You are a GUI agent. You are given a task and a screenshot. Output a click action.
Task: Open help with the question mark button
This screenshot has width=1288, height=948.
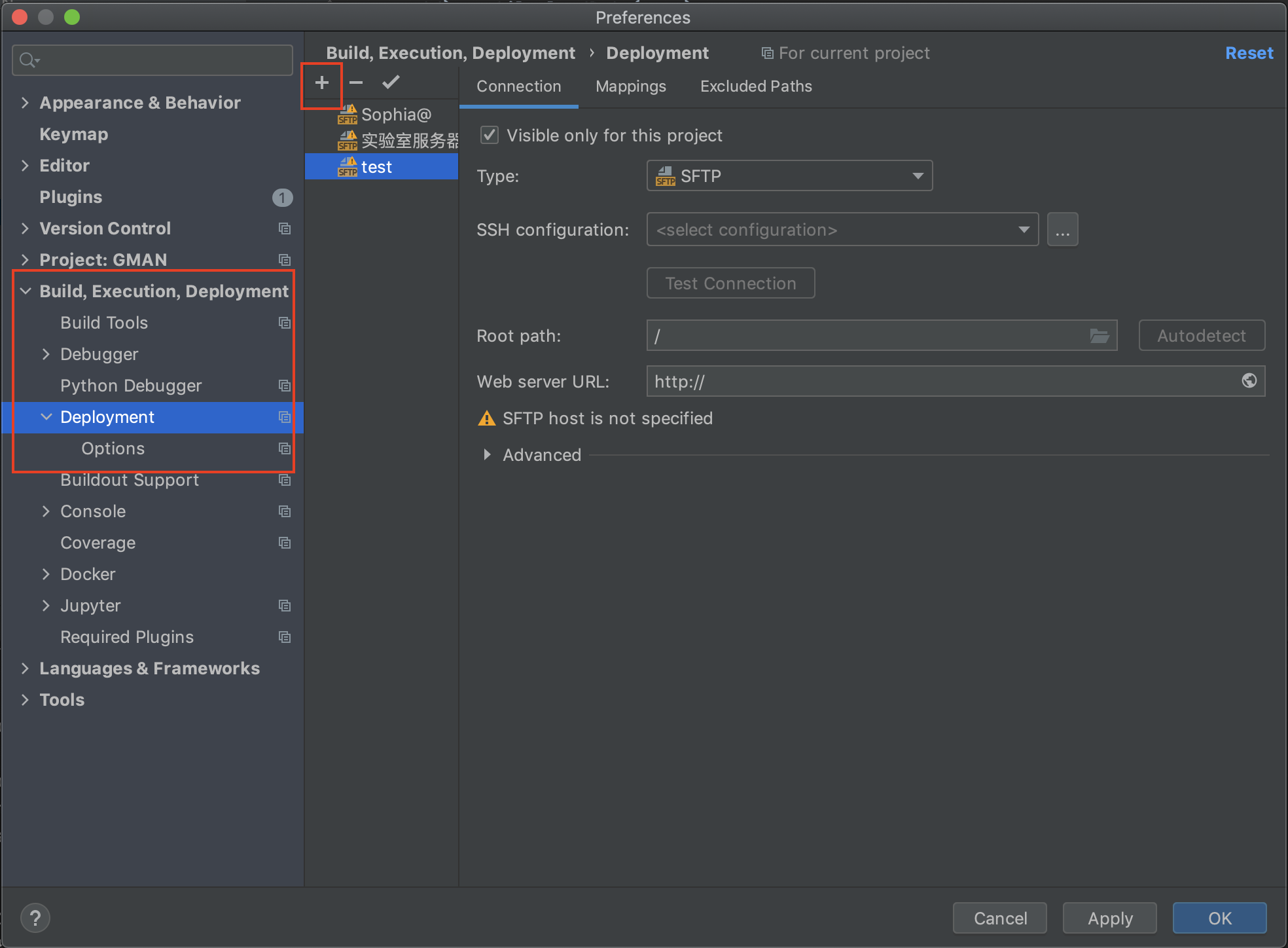click(35, 918)
